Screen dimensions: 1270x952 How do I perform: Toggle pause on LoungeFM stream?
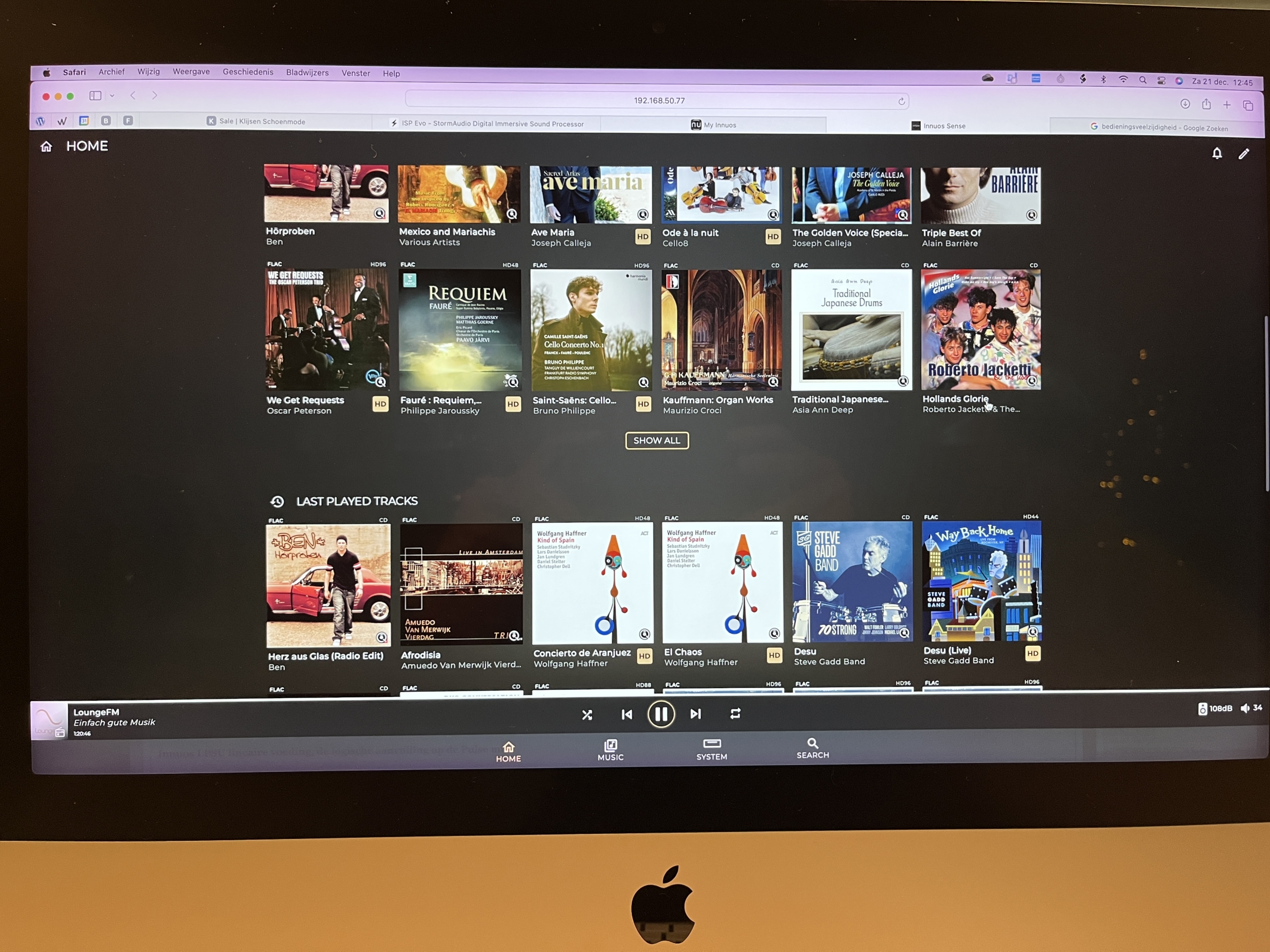click(x=661, y=714)
